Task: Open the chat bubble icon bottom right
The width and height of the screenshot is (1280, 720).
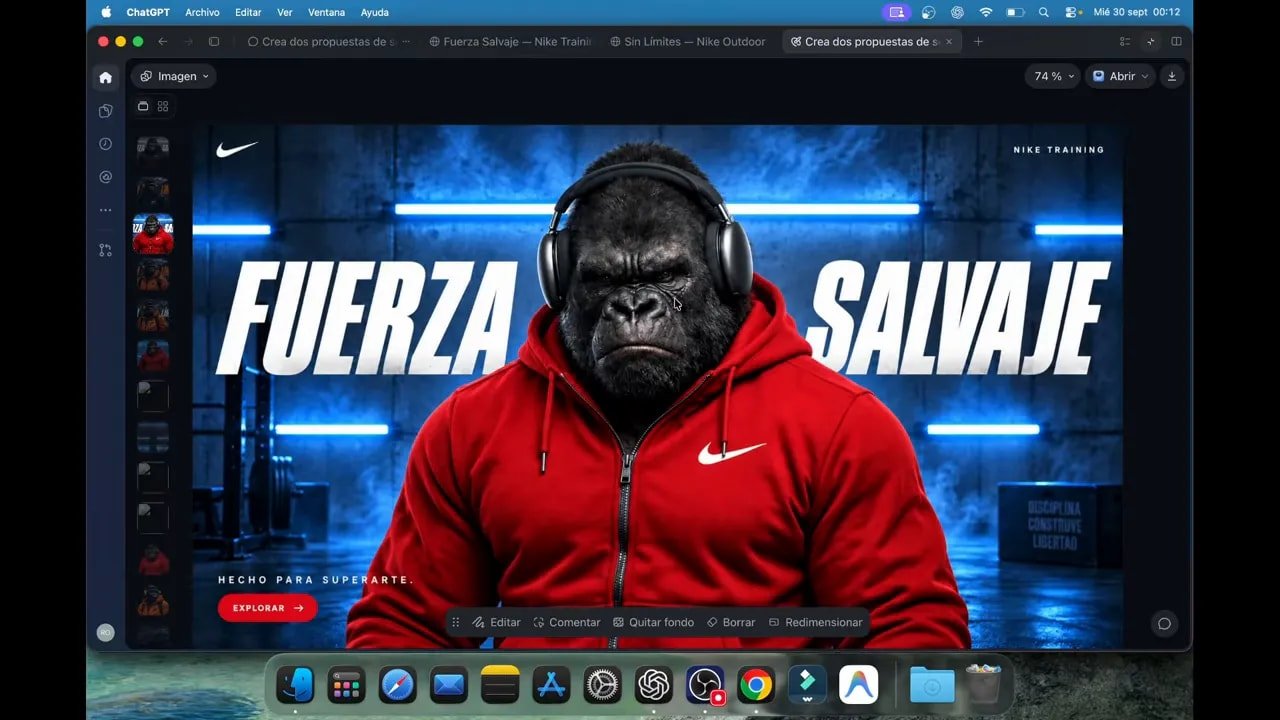Action: 1164,623
